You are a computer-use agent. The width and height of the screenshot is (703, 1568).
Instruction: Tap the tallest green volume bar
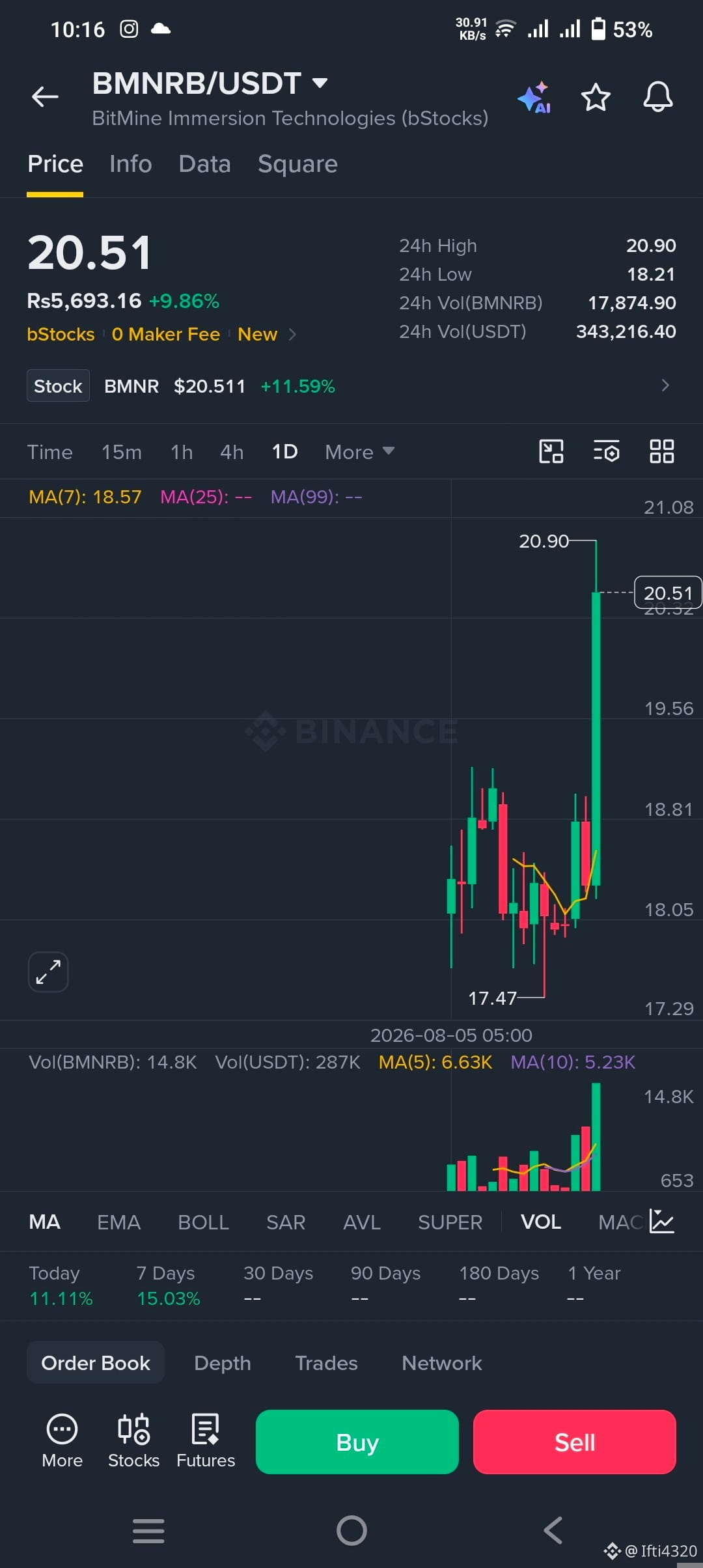(596, 1137)
